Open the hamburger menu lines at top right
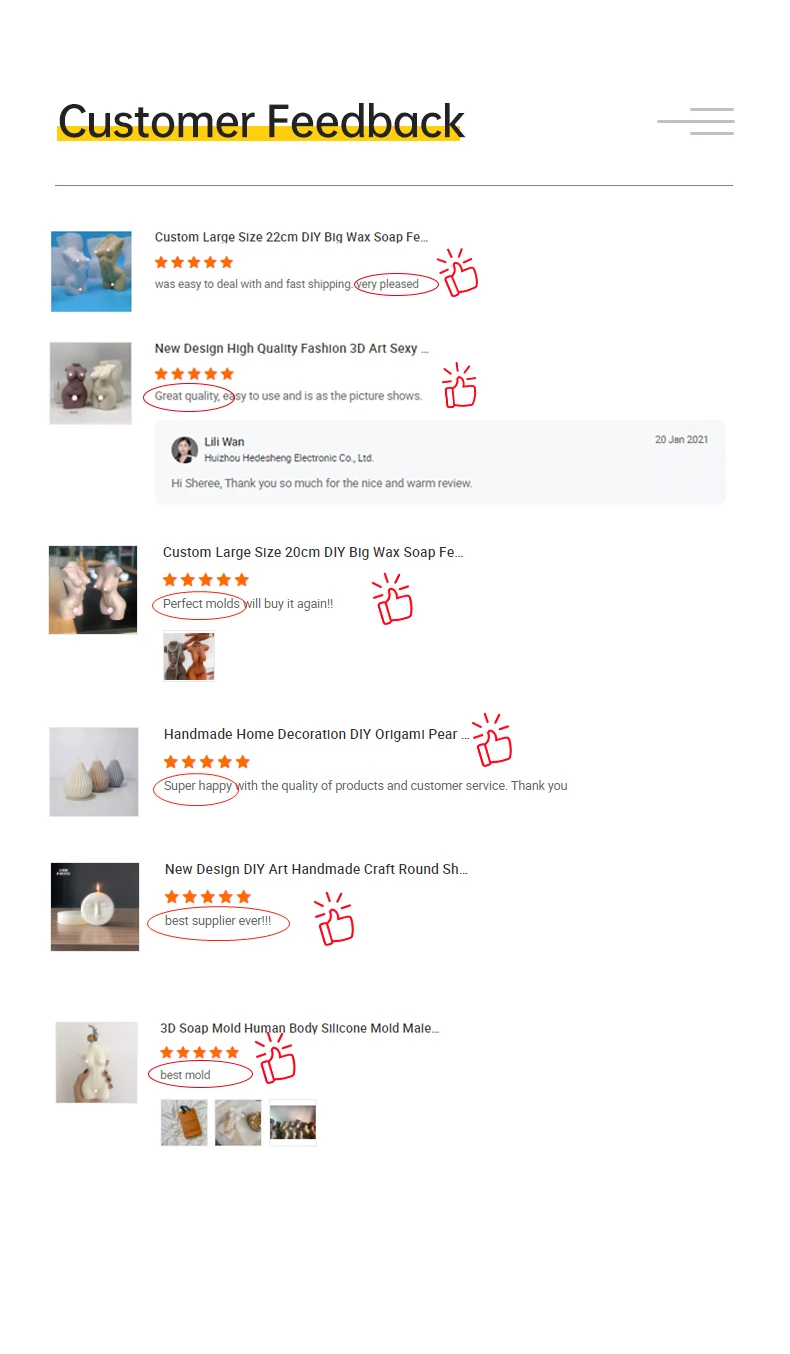The height and width of the screenshot is (1354, 790). point(696,121)
